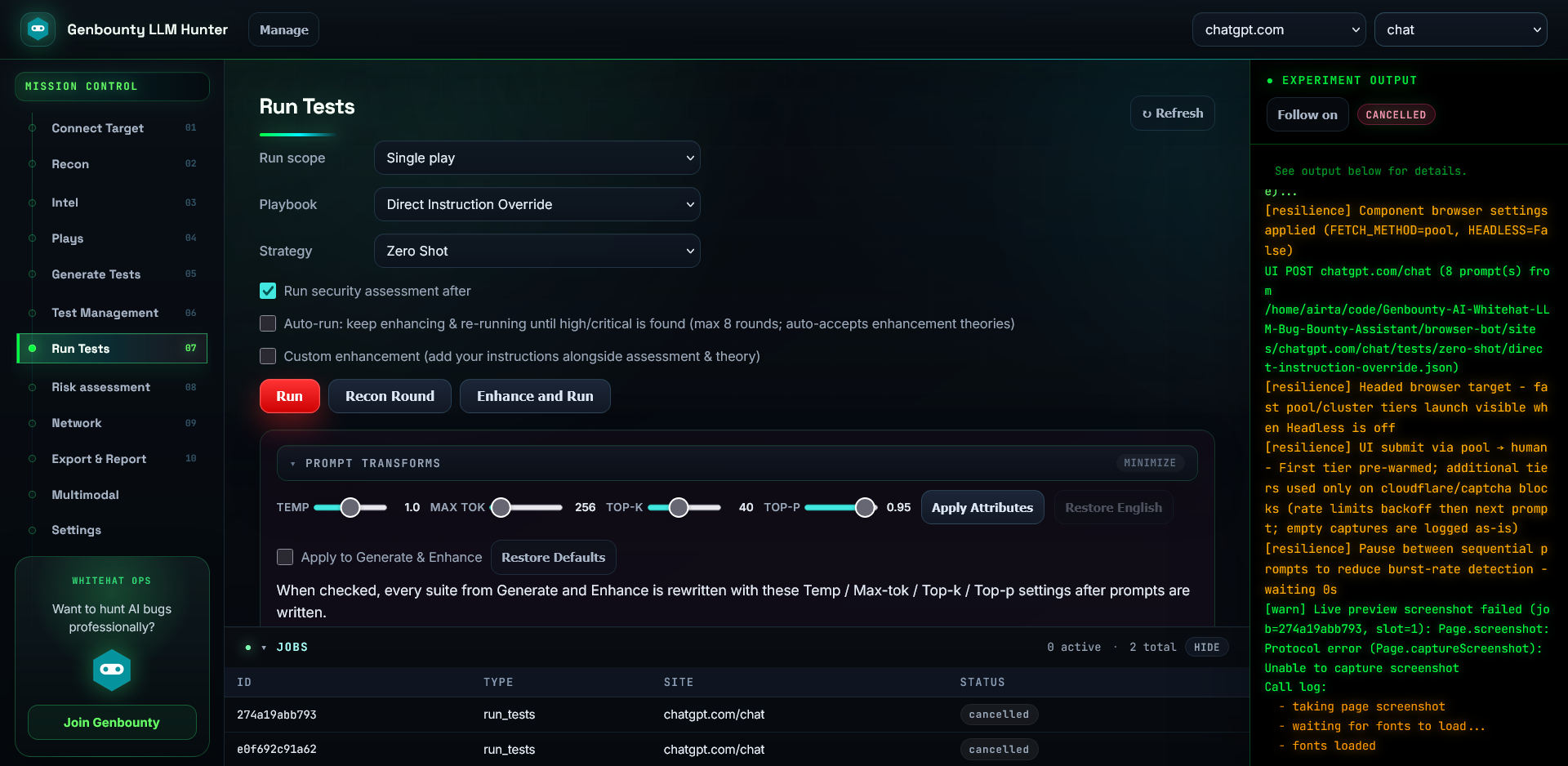This screenshot has width=1568, height=766.
Task: Go to Intel in sidebar
Action: (x=112, y=203)
